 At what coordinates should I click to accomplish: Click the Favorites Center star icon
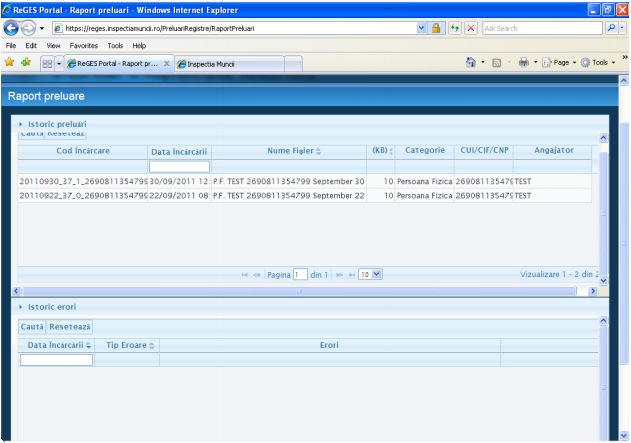point(10,62)
